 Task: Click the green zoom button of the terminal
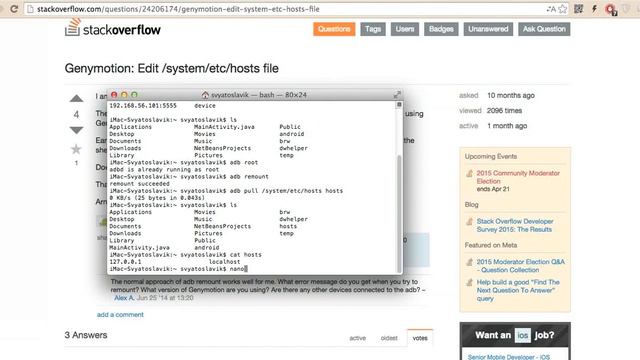pyautogui.click(x=134, y=95)
